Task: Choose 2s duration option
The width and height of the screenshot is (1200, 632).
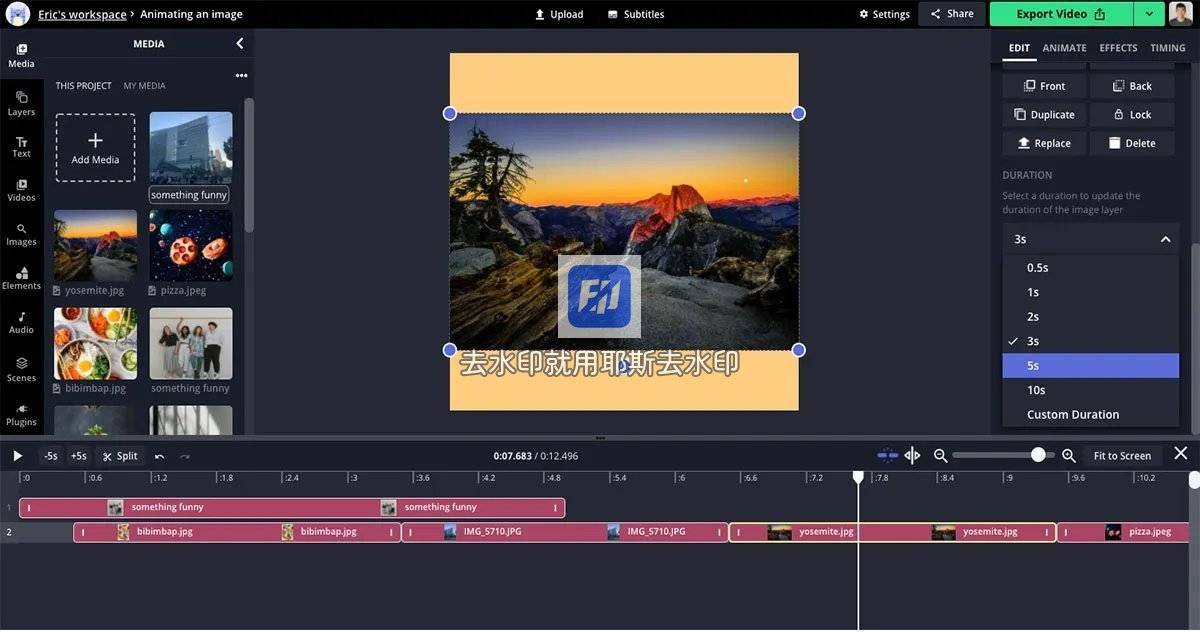Action: pyautogui.click(x=1091, y=316)
